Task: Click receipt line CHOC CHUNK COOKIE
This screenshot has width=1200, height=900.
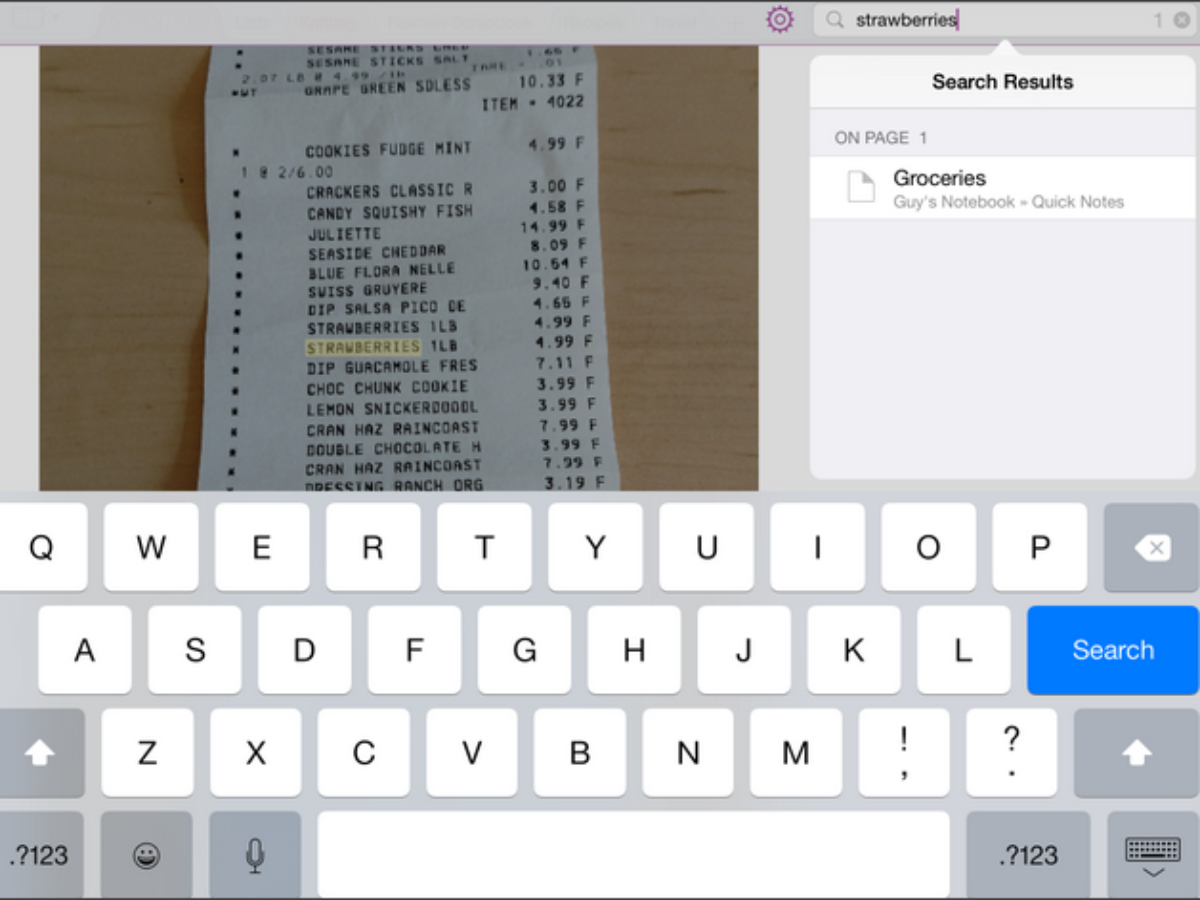Action: [387, 388]
